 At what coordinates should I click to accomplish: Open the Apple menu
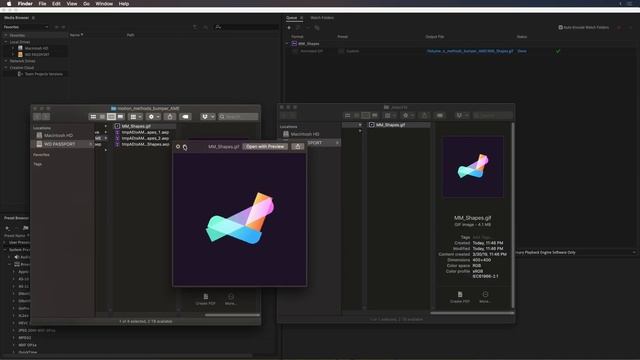(9, 4)
